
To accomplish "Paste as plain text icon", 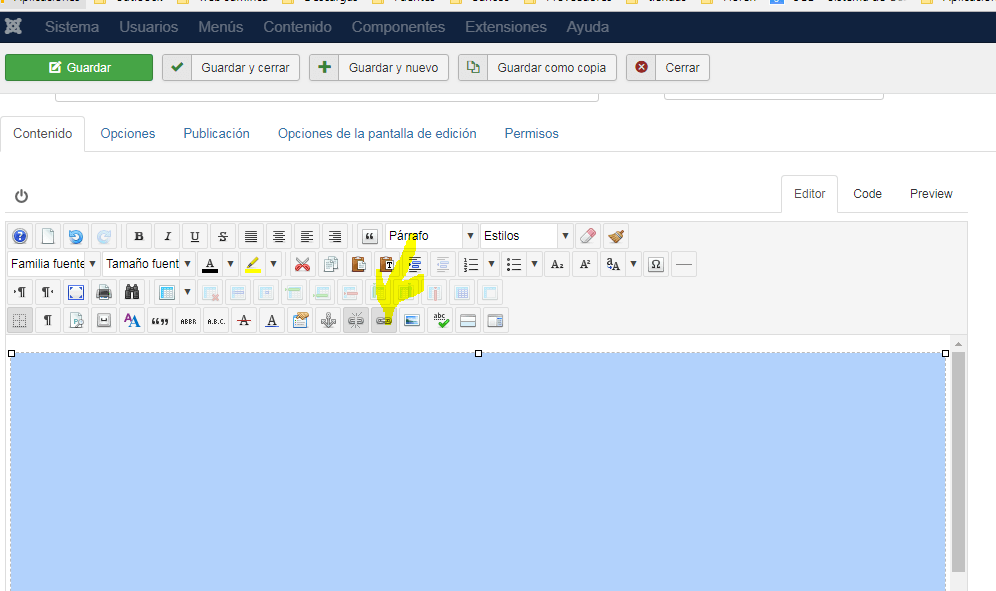I will 387,264.
